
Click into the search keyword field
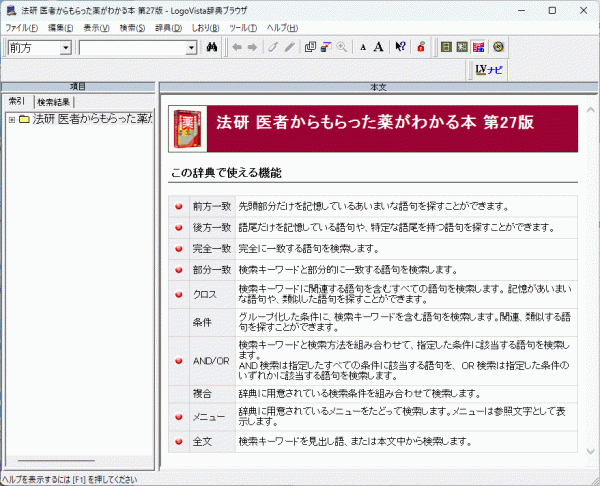[x=133, y=48]
